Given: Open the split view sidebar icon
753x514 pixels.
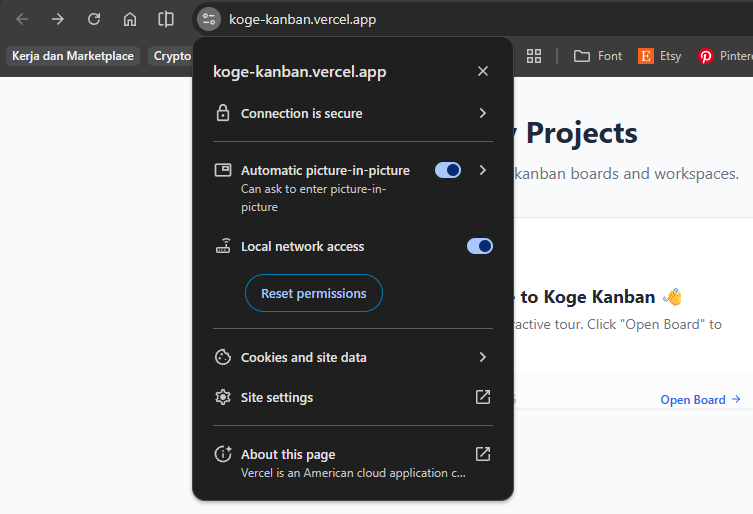Looking at the screenshot, I should click(x=166, y=19).
